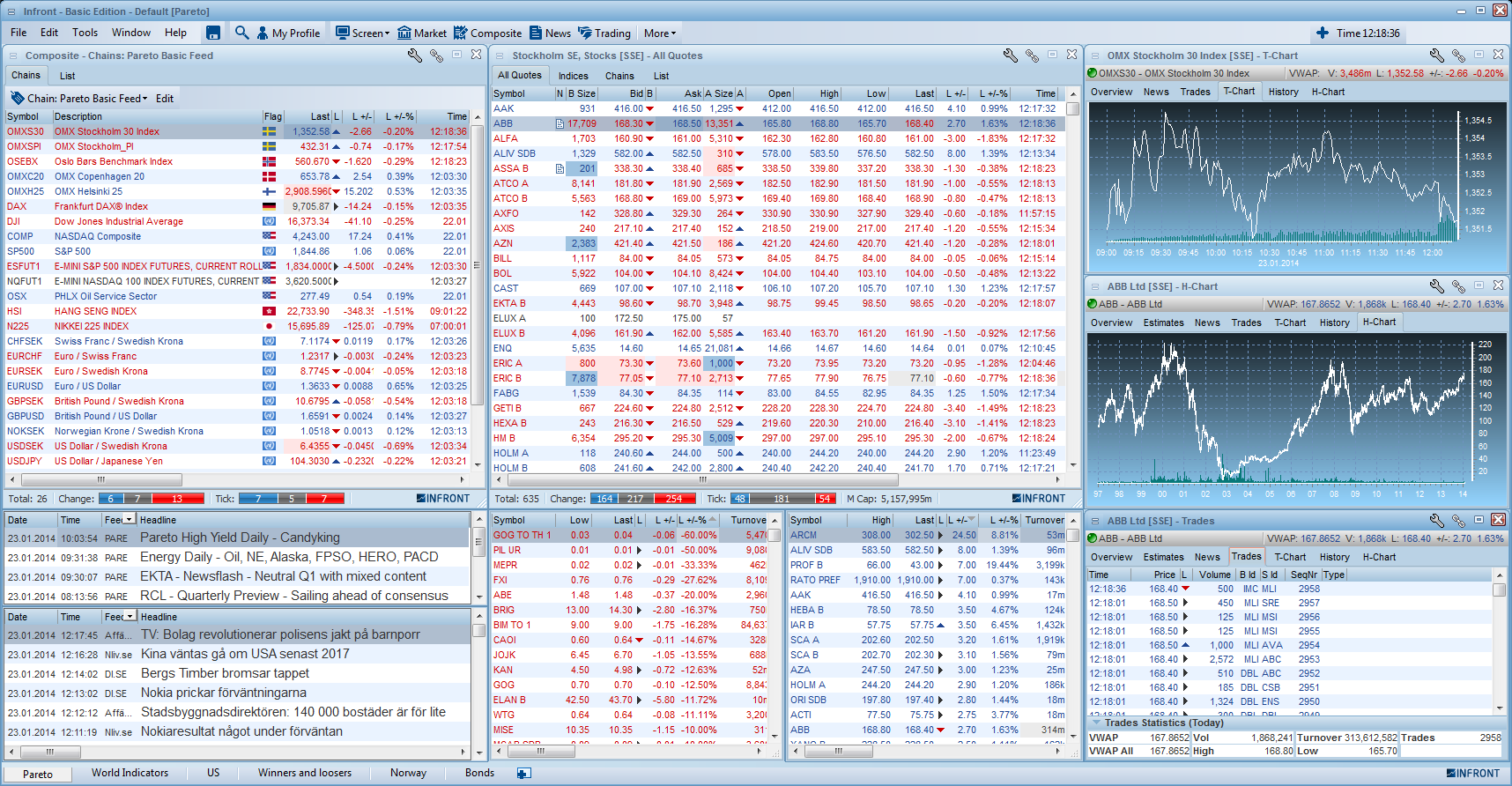
Task: Open Estimates tab in ABB Ltd H-Chart panel
Action: tap(1163, 323)
